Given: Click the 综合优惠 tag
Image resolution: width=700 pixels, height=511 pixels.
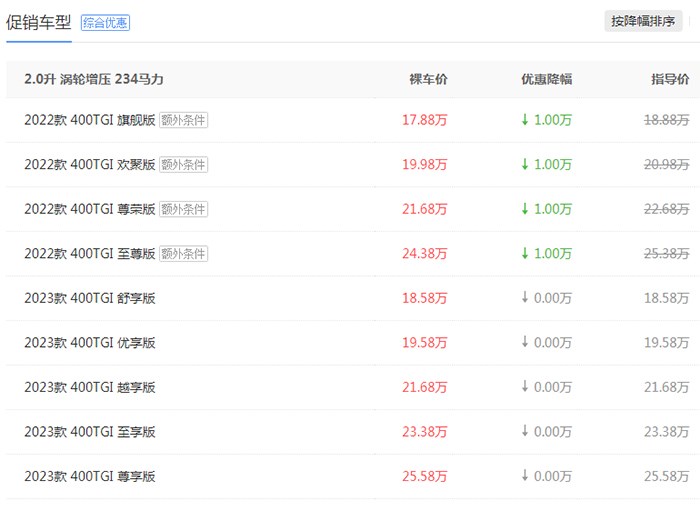Looking at the screenshot, I should click(x=105, y=22).
